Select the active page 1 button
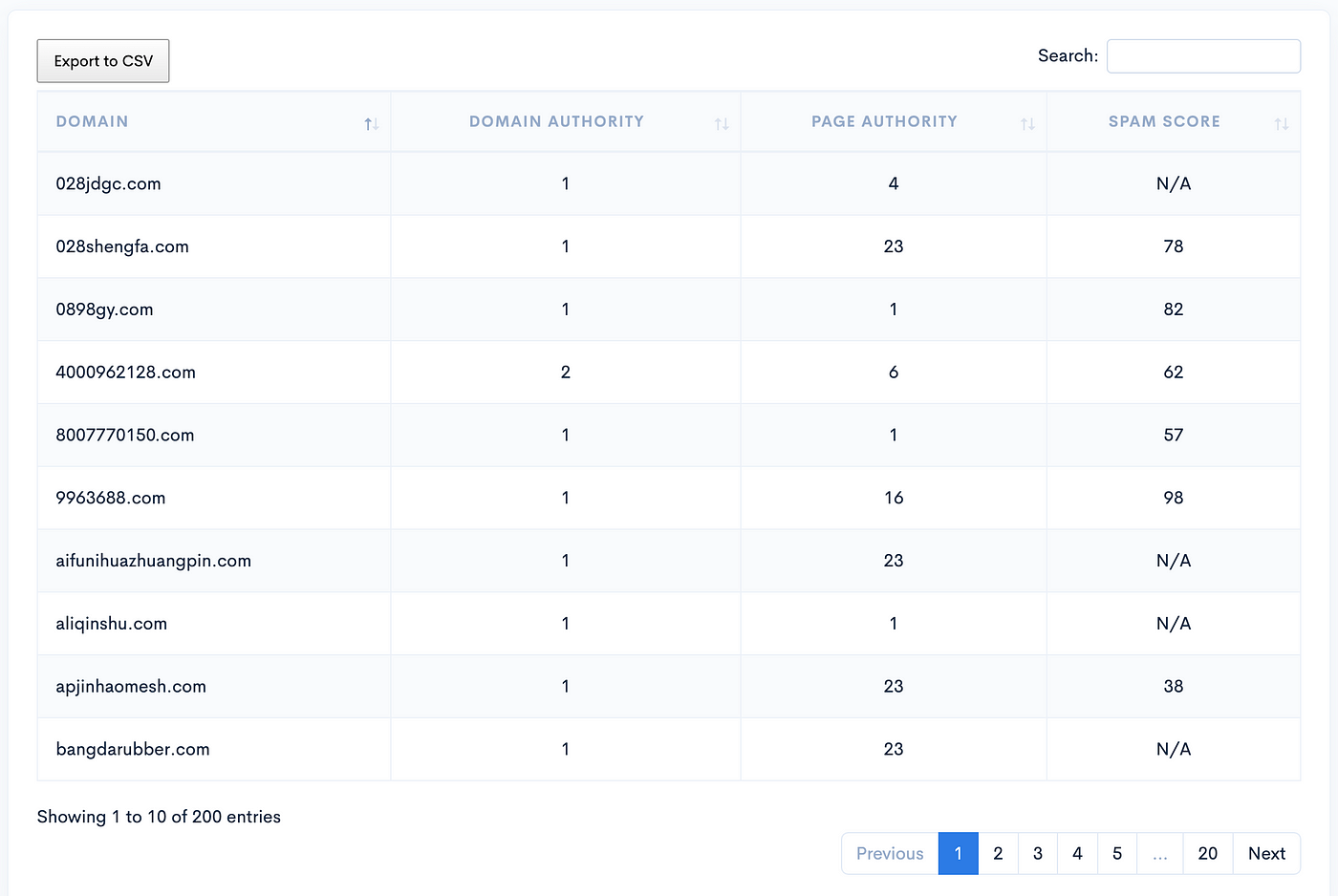Viewport: 1338px width, 896px height. [959, 853]
